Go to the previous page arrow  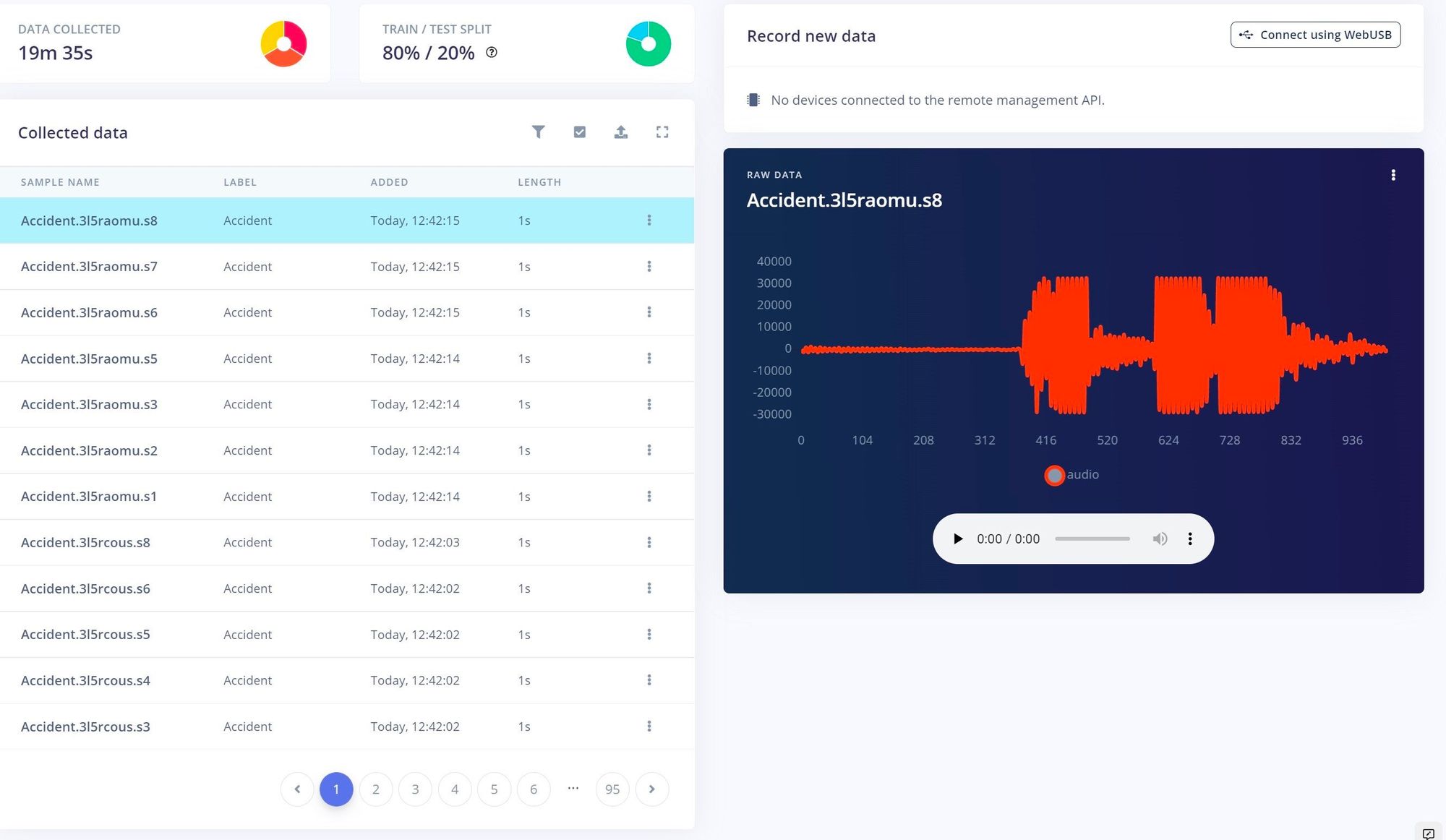297,789
